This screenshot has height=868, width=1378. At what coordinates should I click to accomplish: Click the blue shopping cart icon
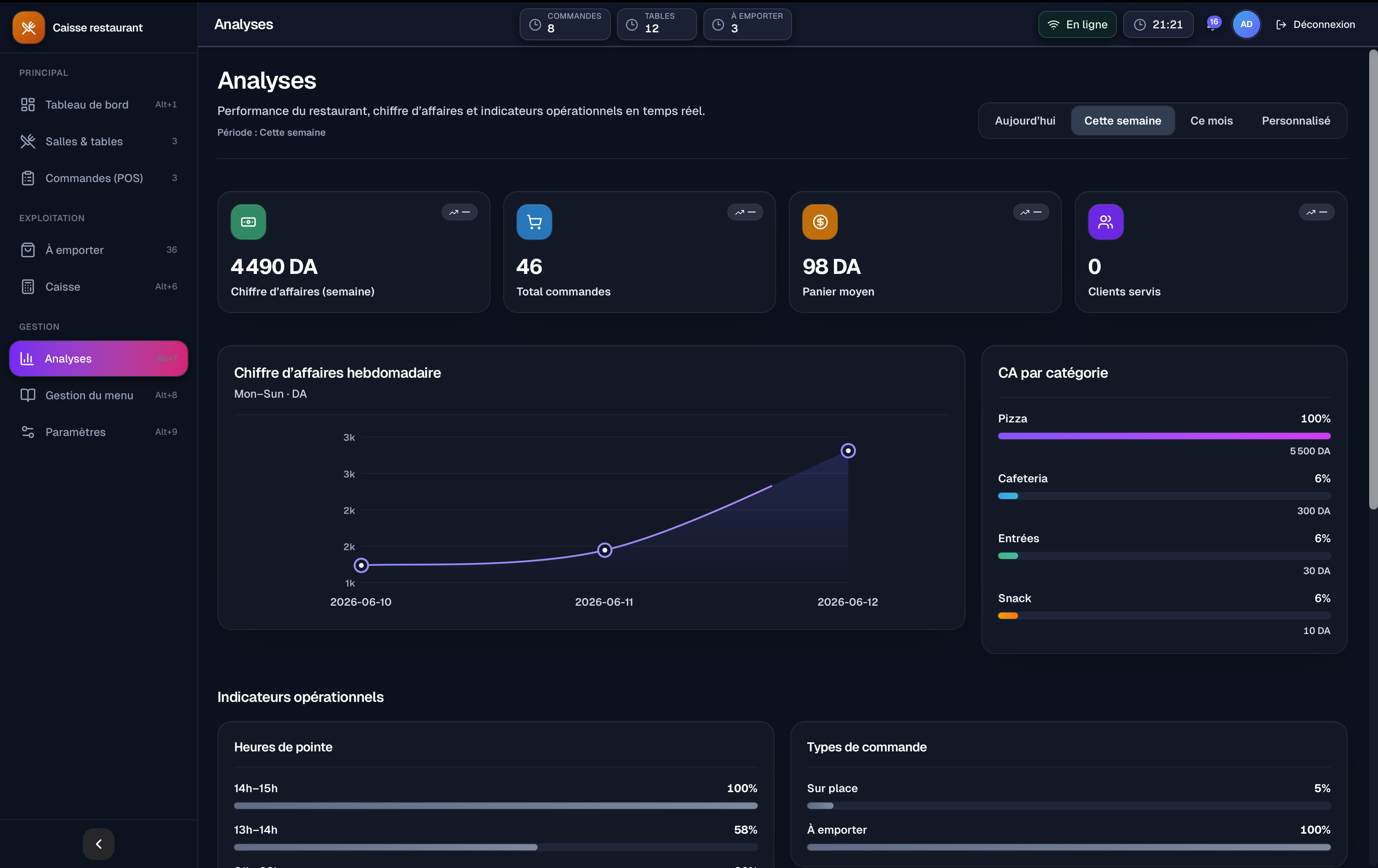click(534, 222)
